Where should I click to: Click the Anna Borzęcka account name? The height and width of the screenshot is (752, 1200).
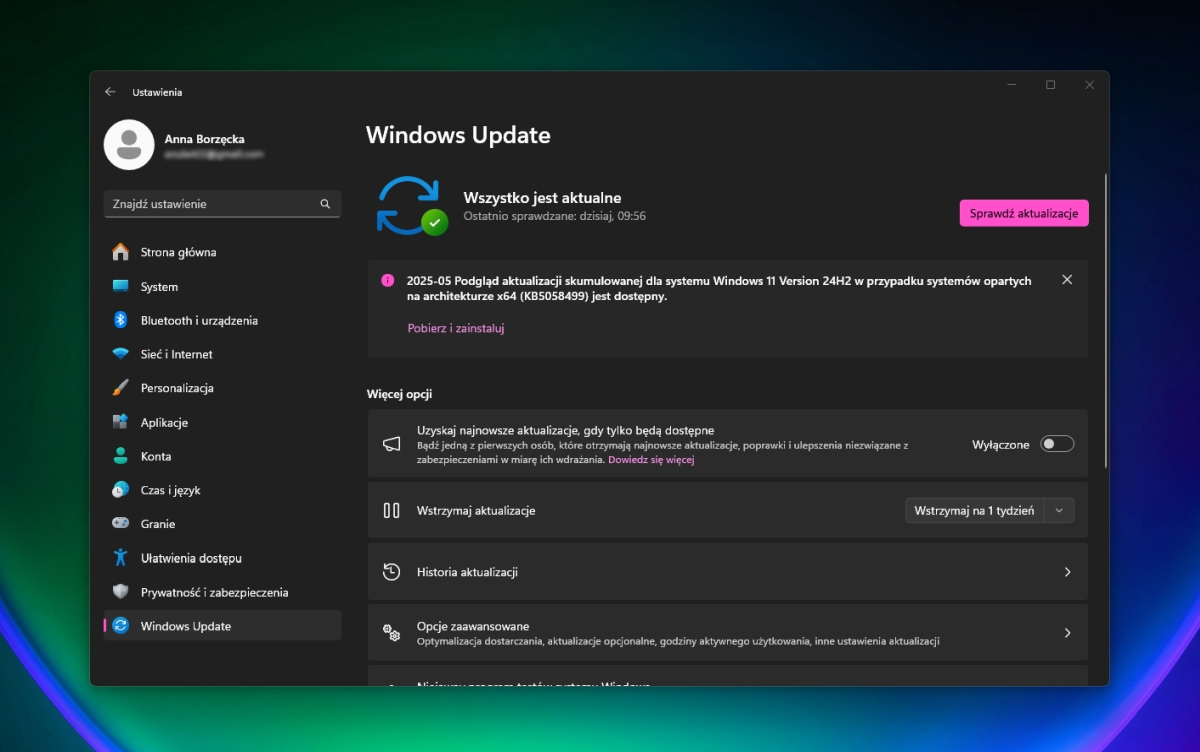(x=205, y=139)
